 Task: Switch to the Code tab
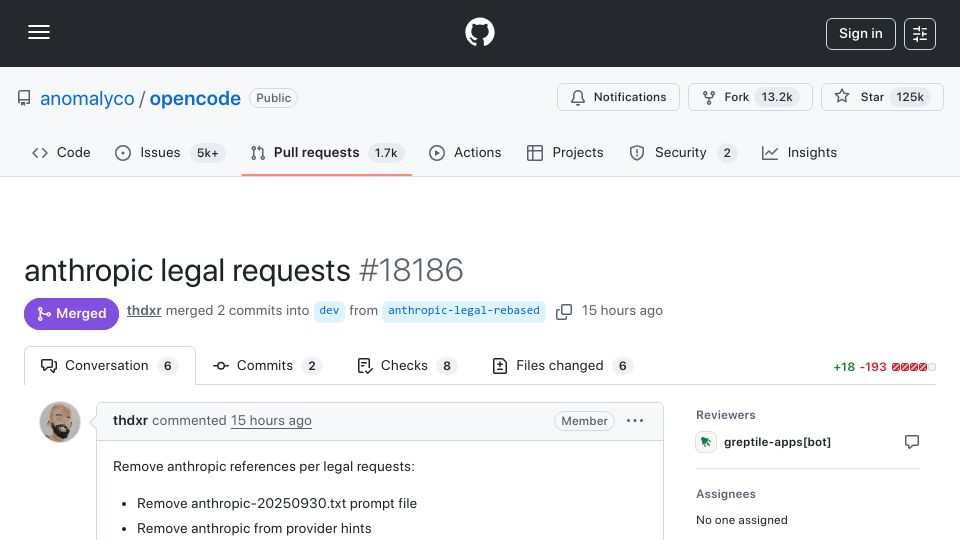61,152
